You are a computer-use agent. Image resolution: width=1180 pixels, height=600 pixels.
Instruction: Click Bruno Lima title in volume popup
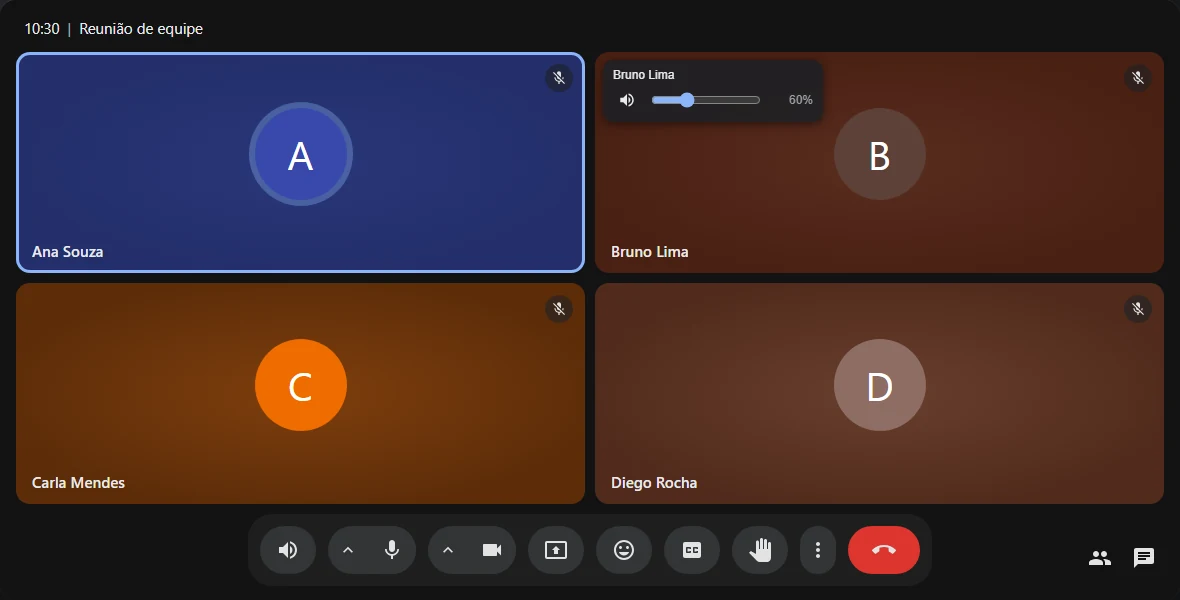coord(643,75)
